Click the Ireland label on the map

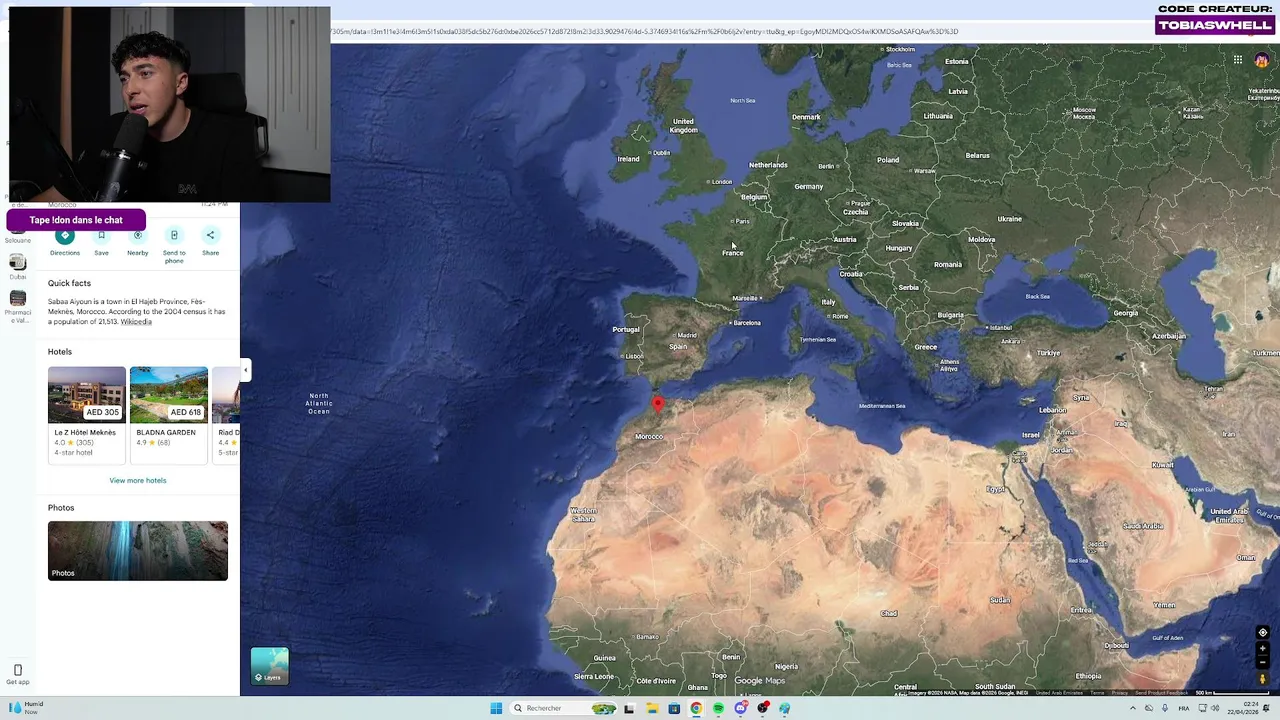(x=628, y=158)
